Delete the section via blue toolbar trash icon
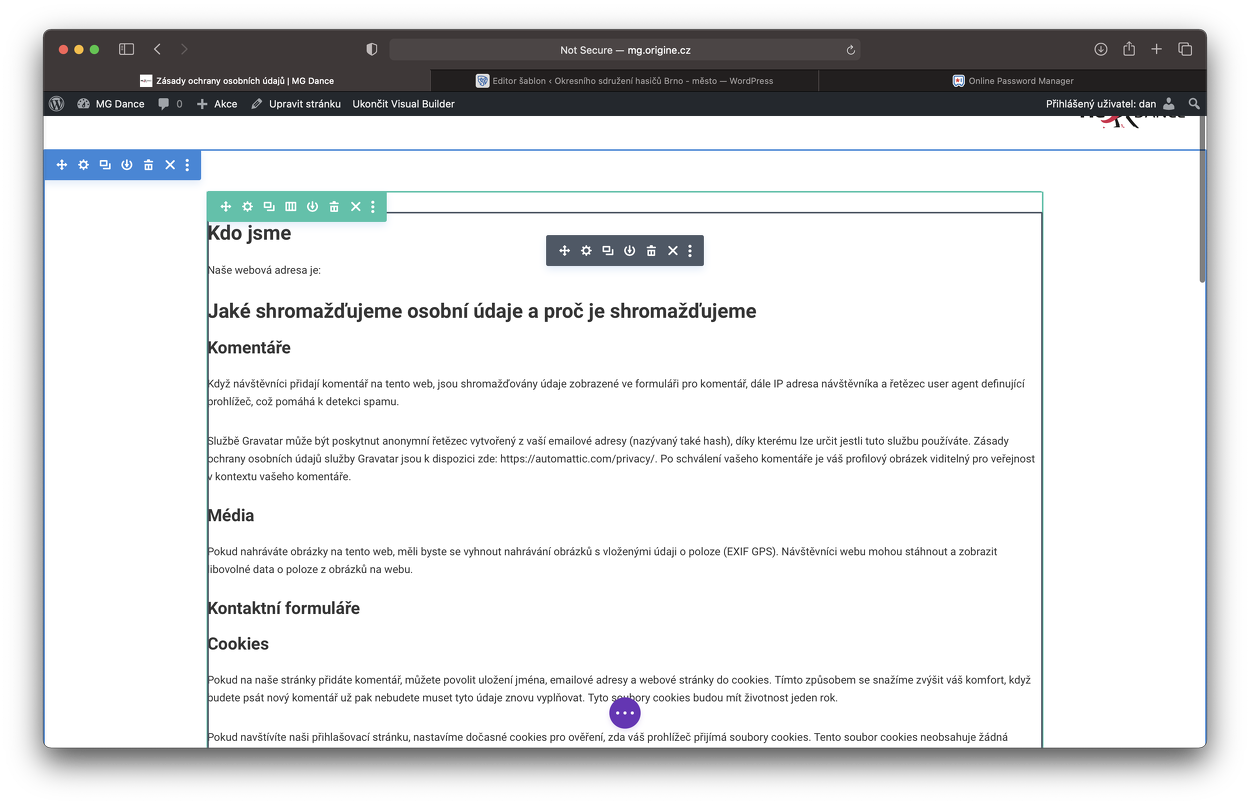Viewport: 1250px width, 805px height. click(148, 165)
